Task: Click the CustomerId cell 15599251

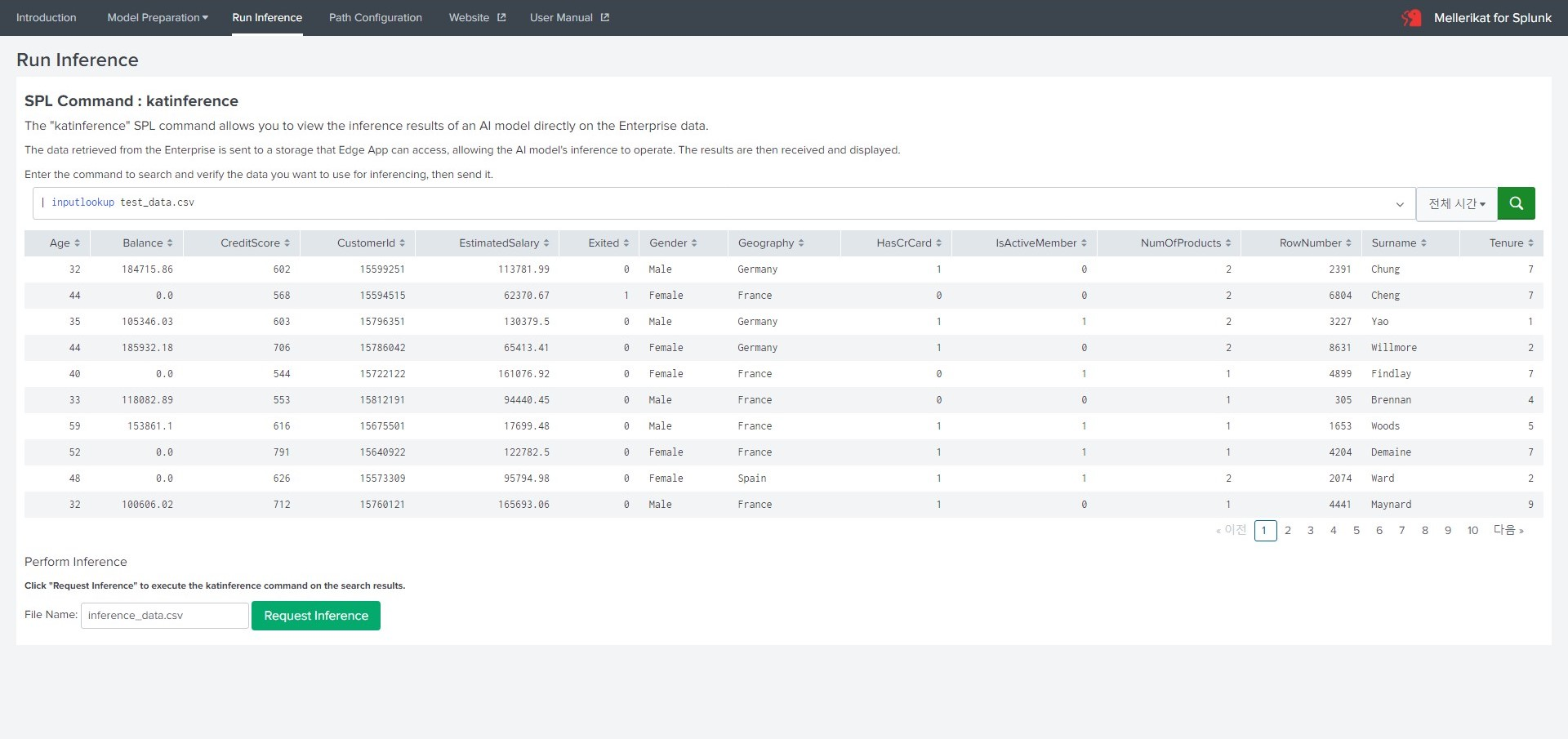Action: pyautogui.click(x=382, y=269)
